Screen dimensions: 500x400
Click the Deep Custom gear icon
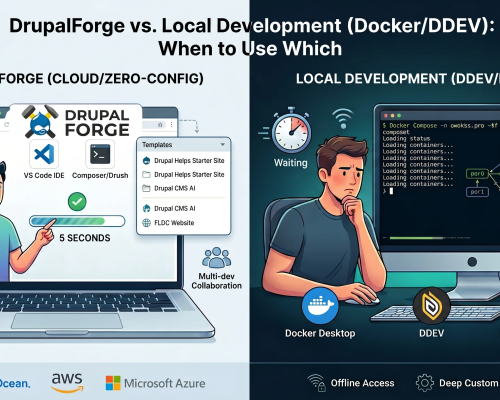[425, 383]
